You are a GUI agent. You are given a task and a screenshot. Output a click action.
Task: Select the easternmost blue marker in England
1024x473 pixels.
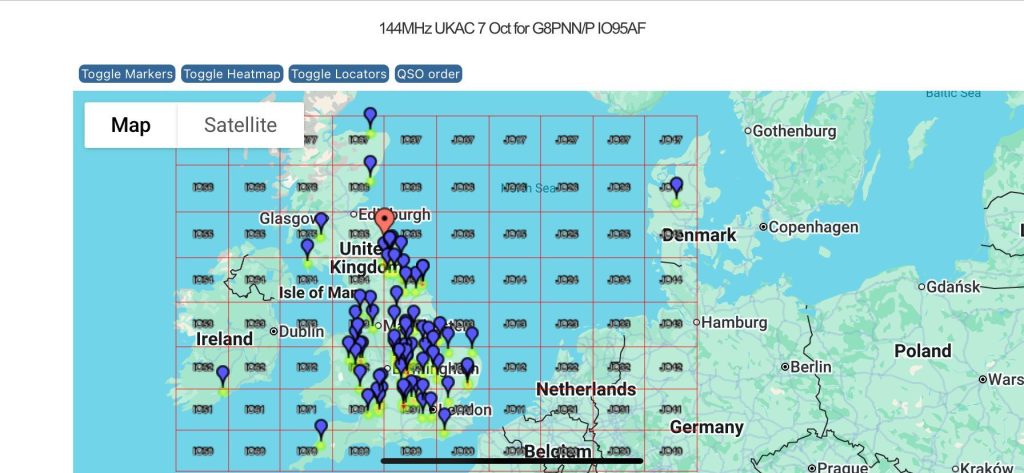point(471,336)
